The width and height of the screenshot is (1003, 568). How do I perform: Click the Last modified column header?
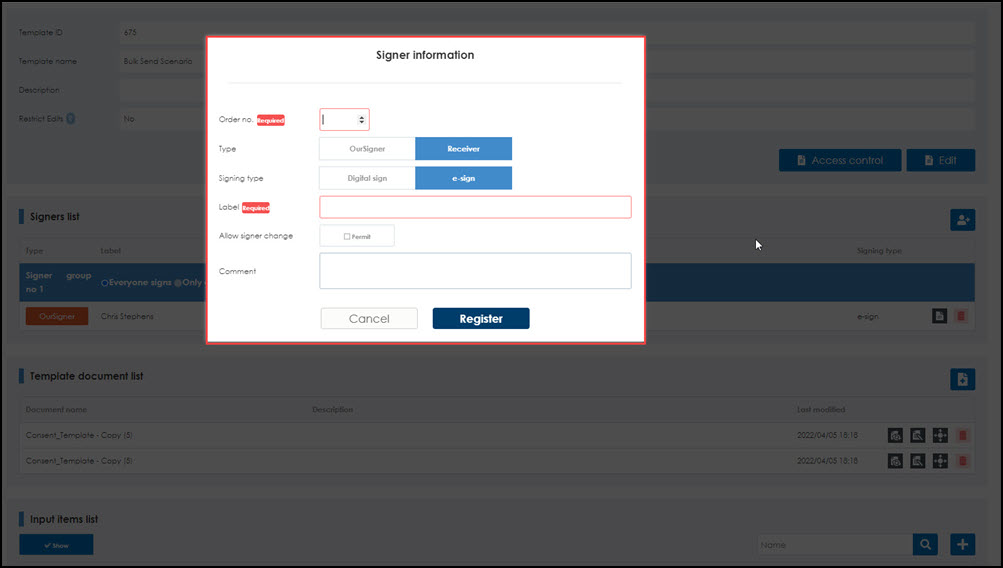(821, 409)
